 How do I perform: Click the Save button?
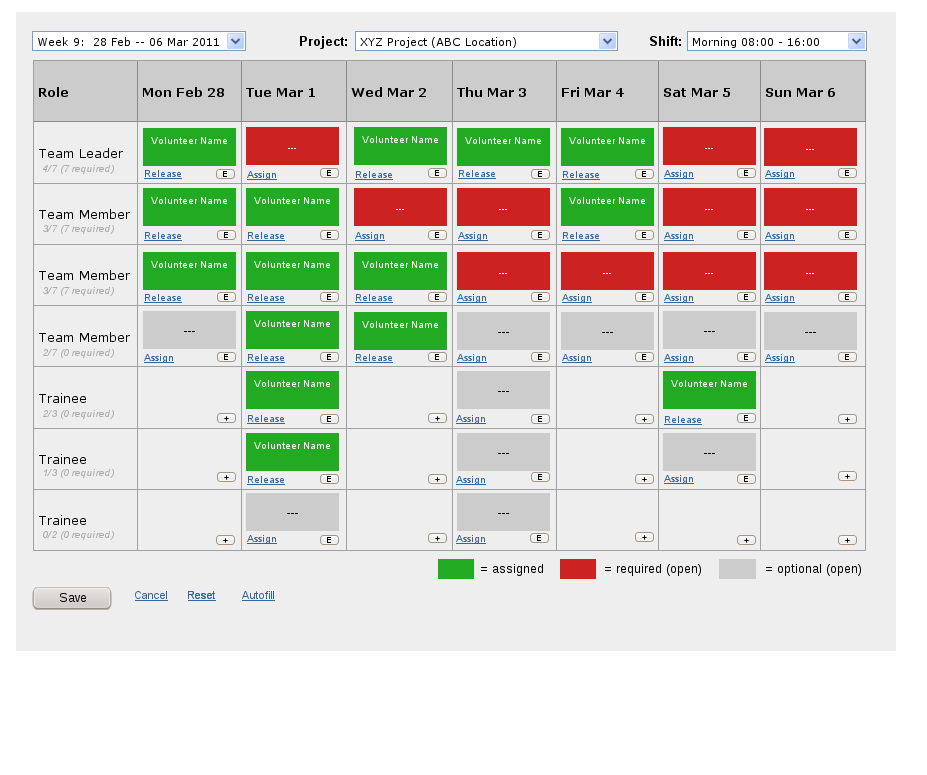tap(72, 598)
